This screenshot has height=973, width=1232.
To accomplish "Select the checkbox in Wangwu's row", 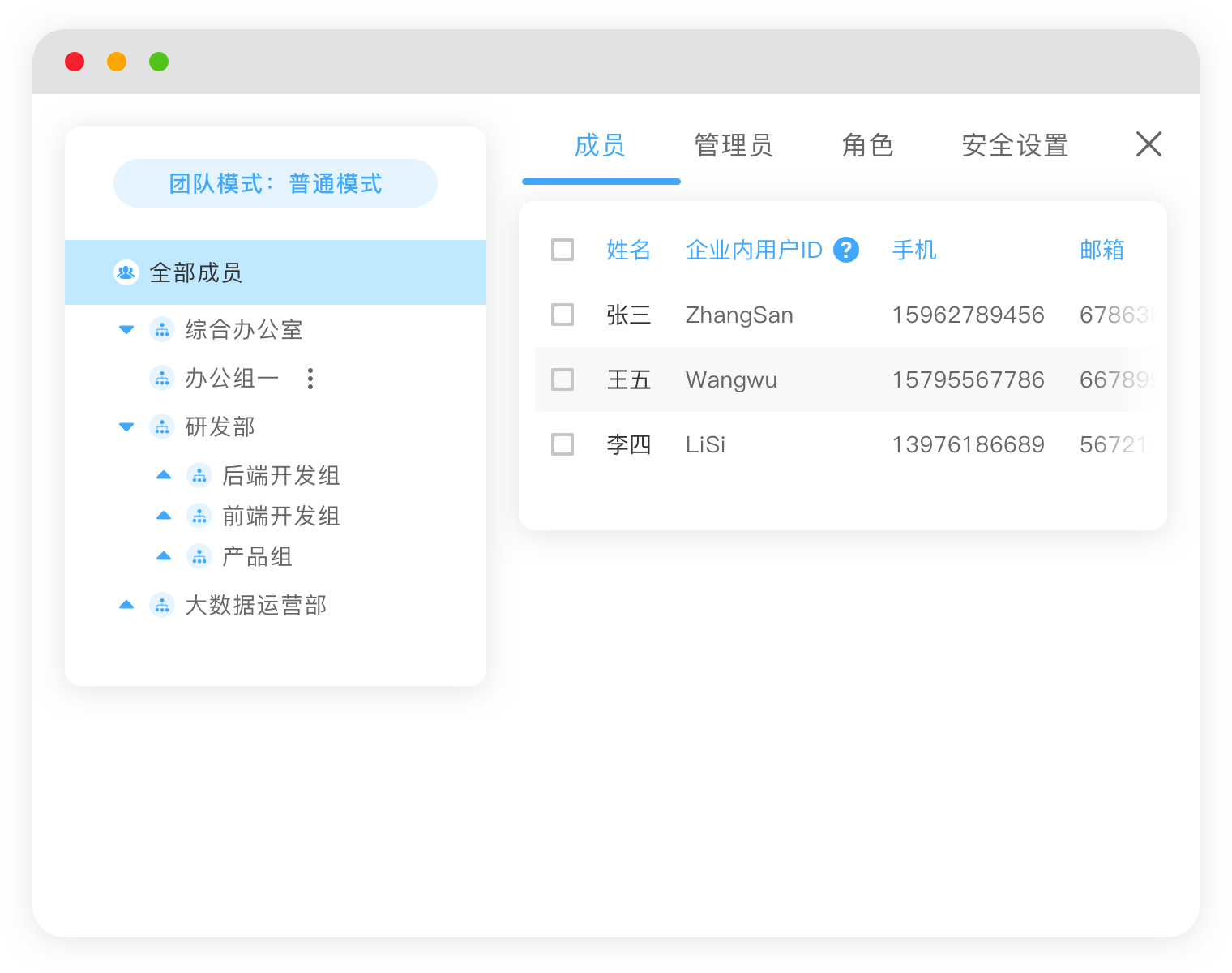I will 562,379.
